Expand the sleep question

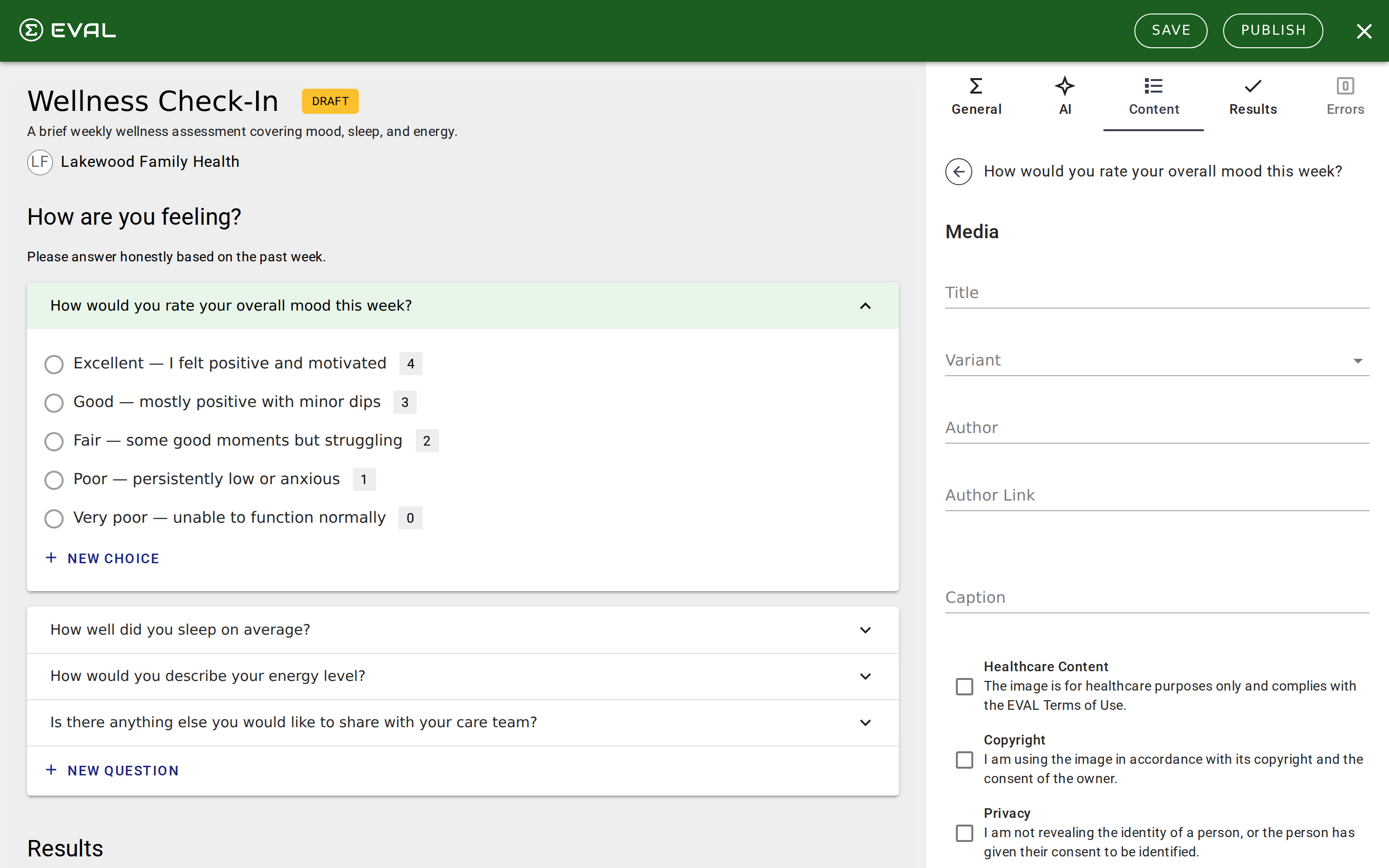866,630
